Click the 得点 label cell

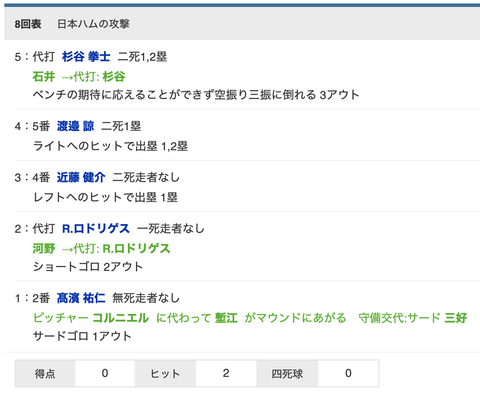pos(45,373)
